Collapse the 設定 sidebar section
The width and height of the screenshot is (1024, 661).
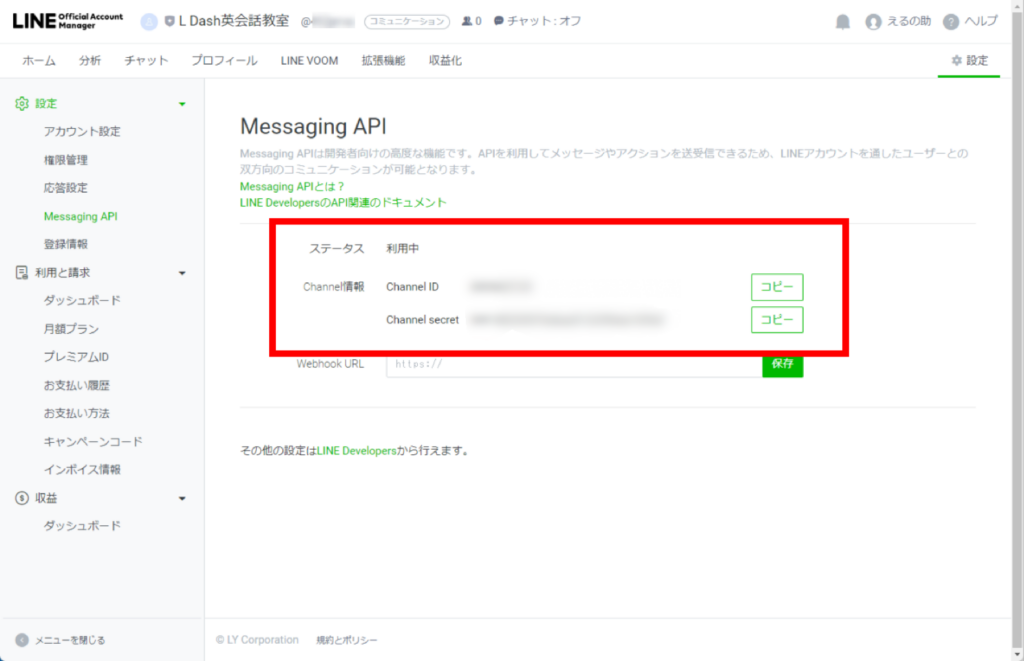coord(182,104)
